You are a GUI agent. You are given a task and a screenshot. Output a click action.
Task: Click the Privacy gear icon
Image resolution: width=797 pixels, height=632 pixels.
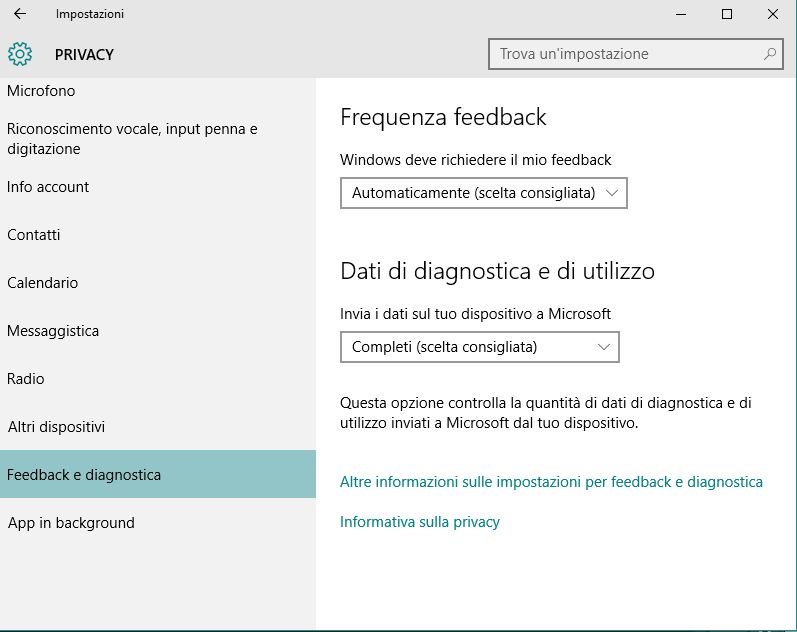pos(20,54)
